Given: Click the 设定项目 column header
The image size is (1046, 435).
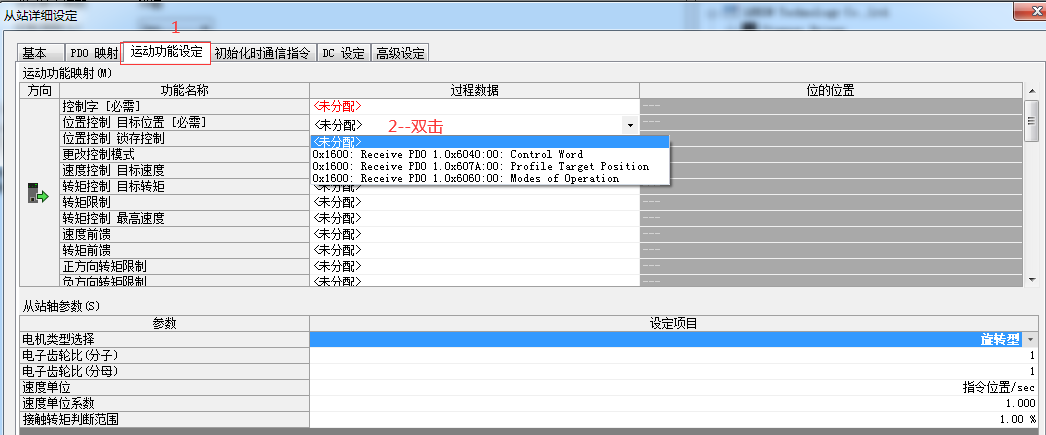Looking at the screenshot, I should point(674,324).
